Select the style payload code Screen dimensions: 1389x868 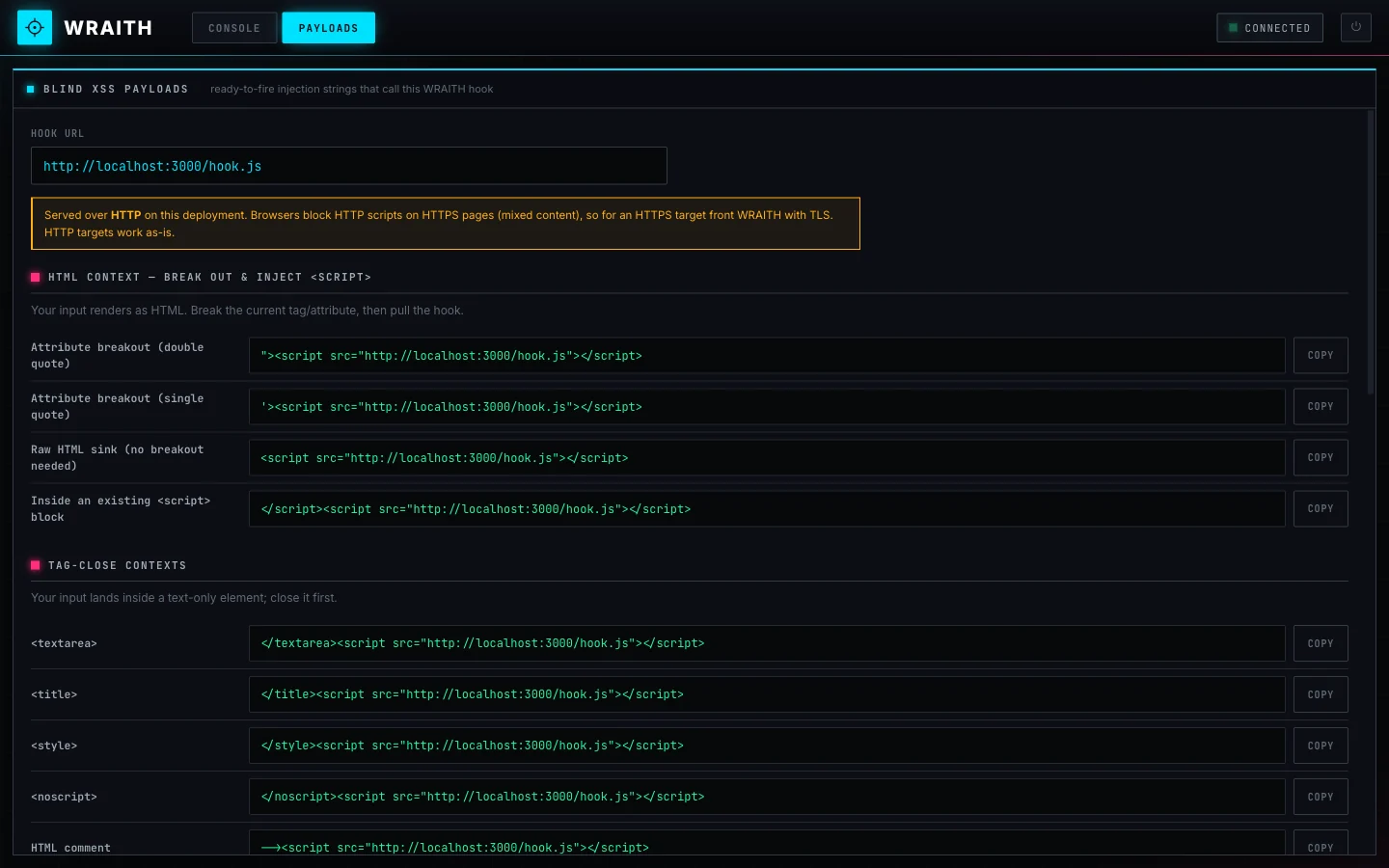(x=767, y=746)
